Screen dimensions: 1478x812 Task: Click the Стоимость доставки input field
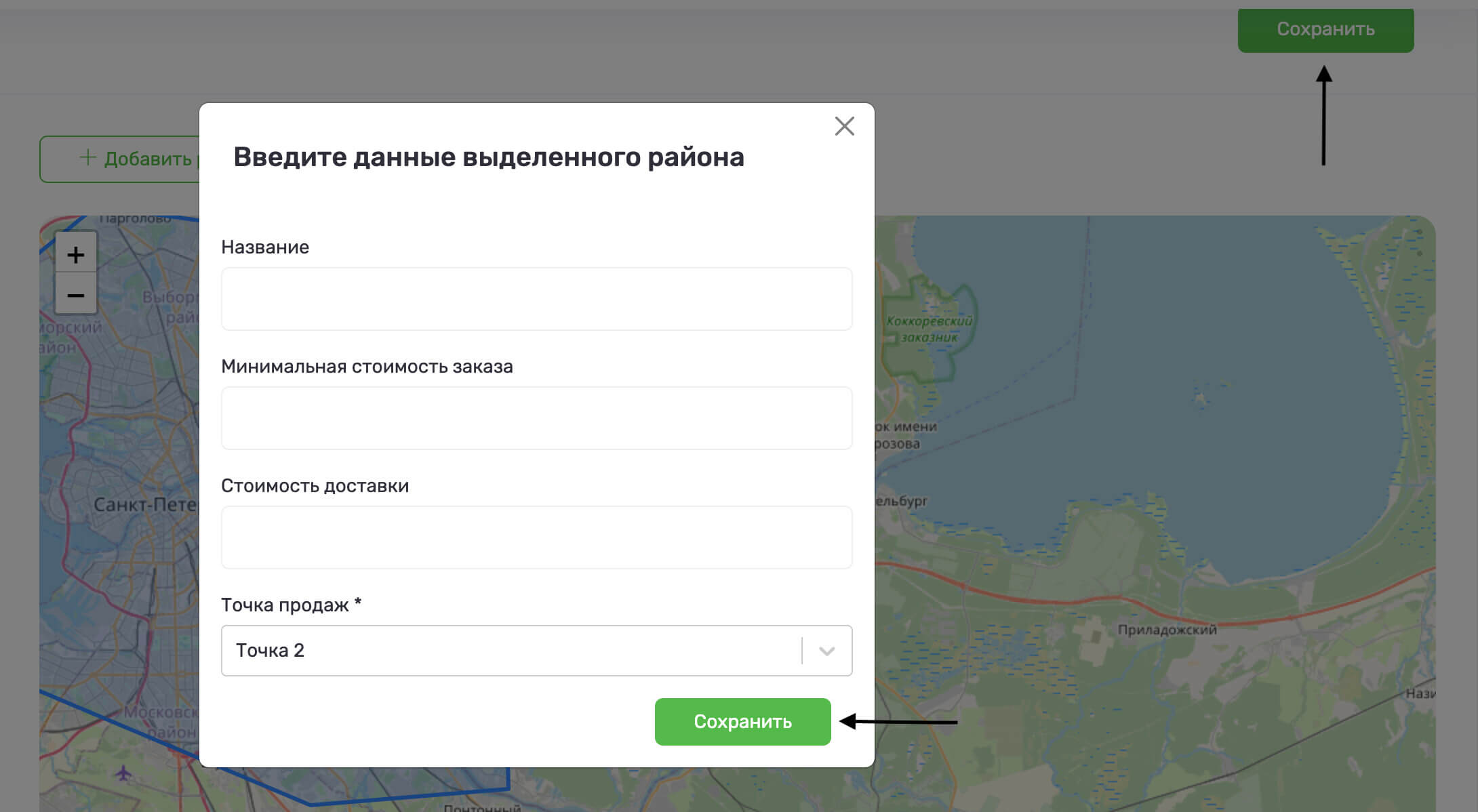[x=536, y=537]
